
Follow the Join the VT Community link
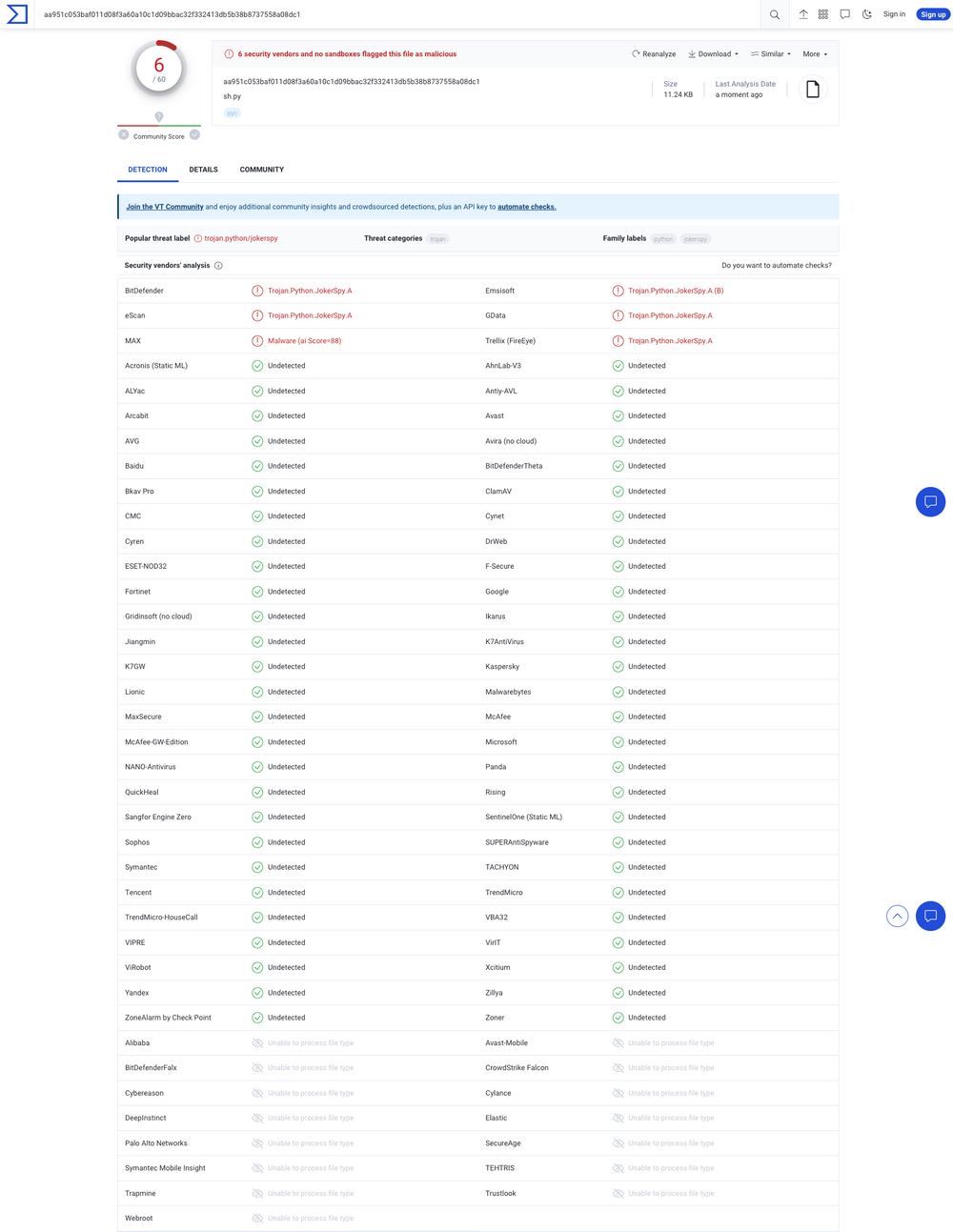164,206
